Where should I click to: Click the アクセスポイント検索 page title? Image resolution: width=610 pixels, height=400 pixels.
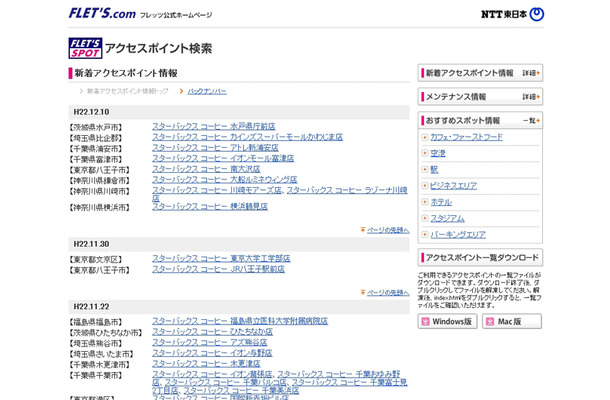pos(158,48)
